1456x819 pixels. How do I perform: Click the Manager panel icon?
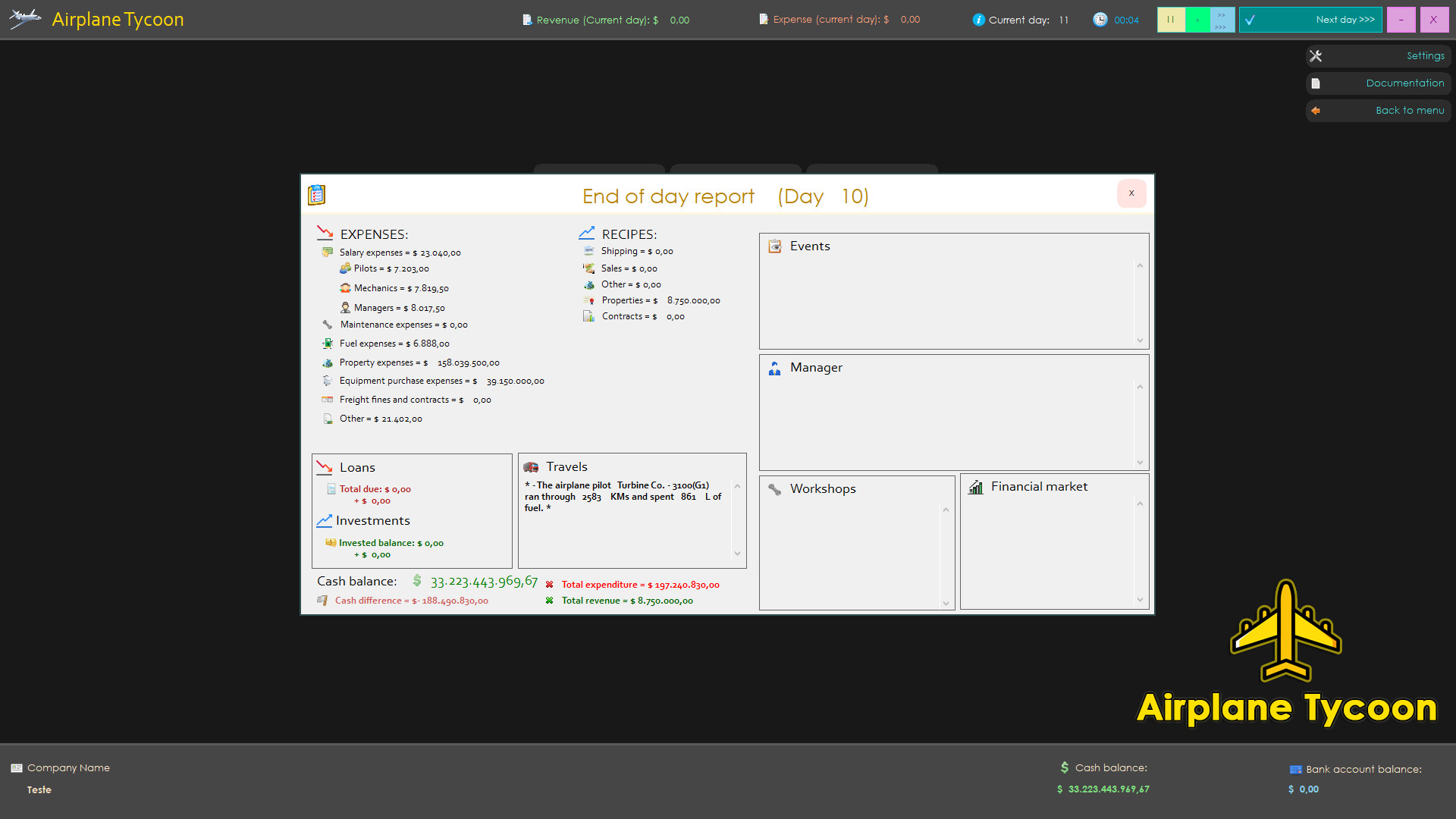(774, 367)
